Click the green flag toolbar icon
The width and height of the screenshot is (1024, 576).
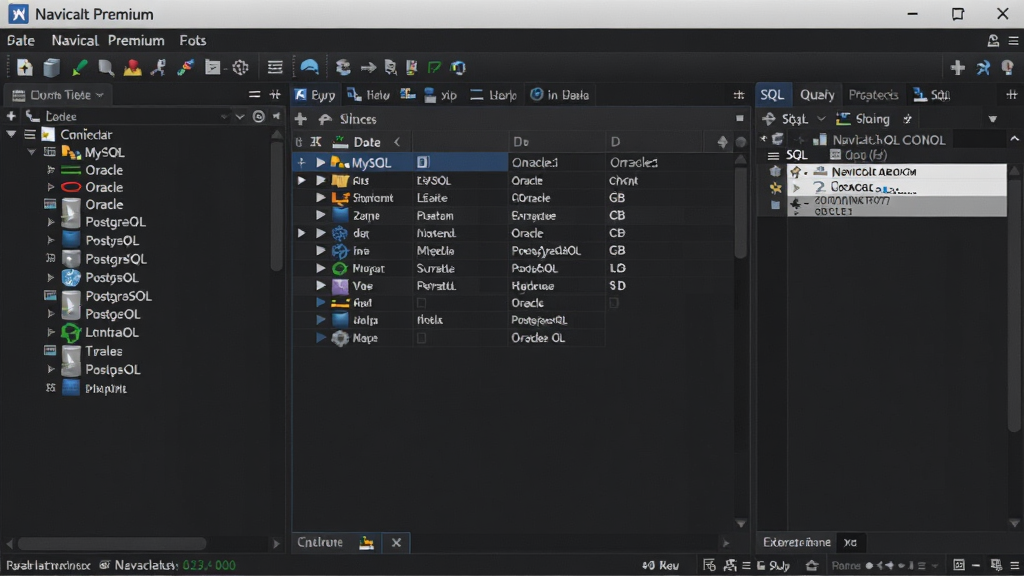click(x=434, y=67)
